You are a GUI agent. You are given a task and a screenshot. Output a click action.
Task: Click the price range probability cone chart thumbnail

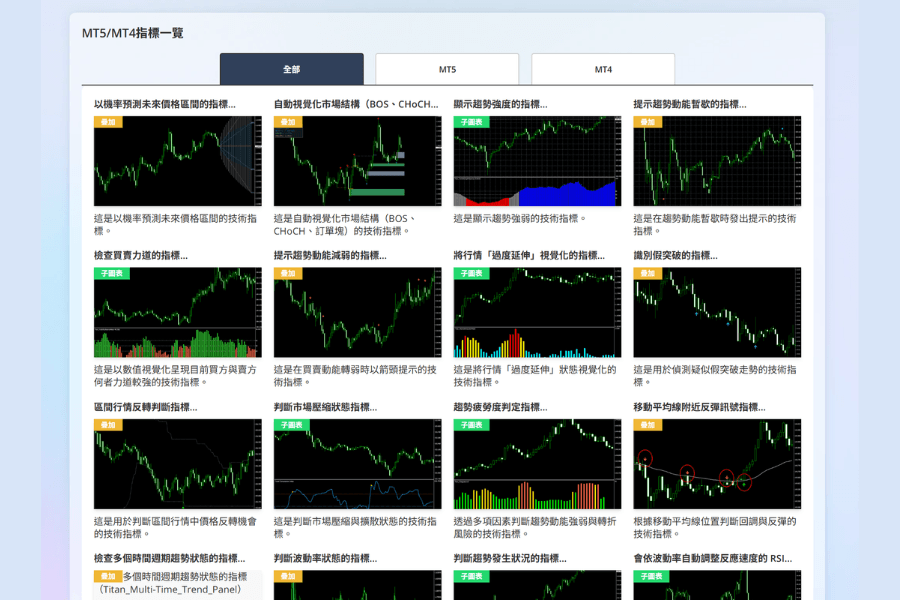(x=178, y=161)
